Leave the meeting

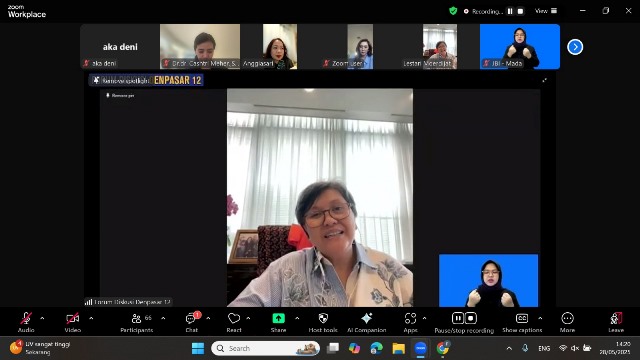616,322
